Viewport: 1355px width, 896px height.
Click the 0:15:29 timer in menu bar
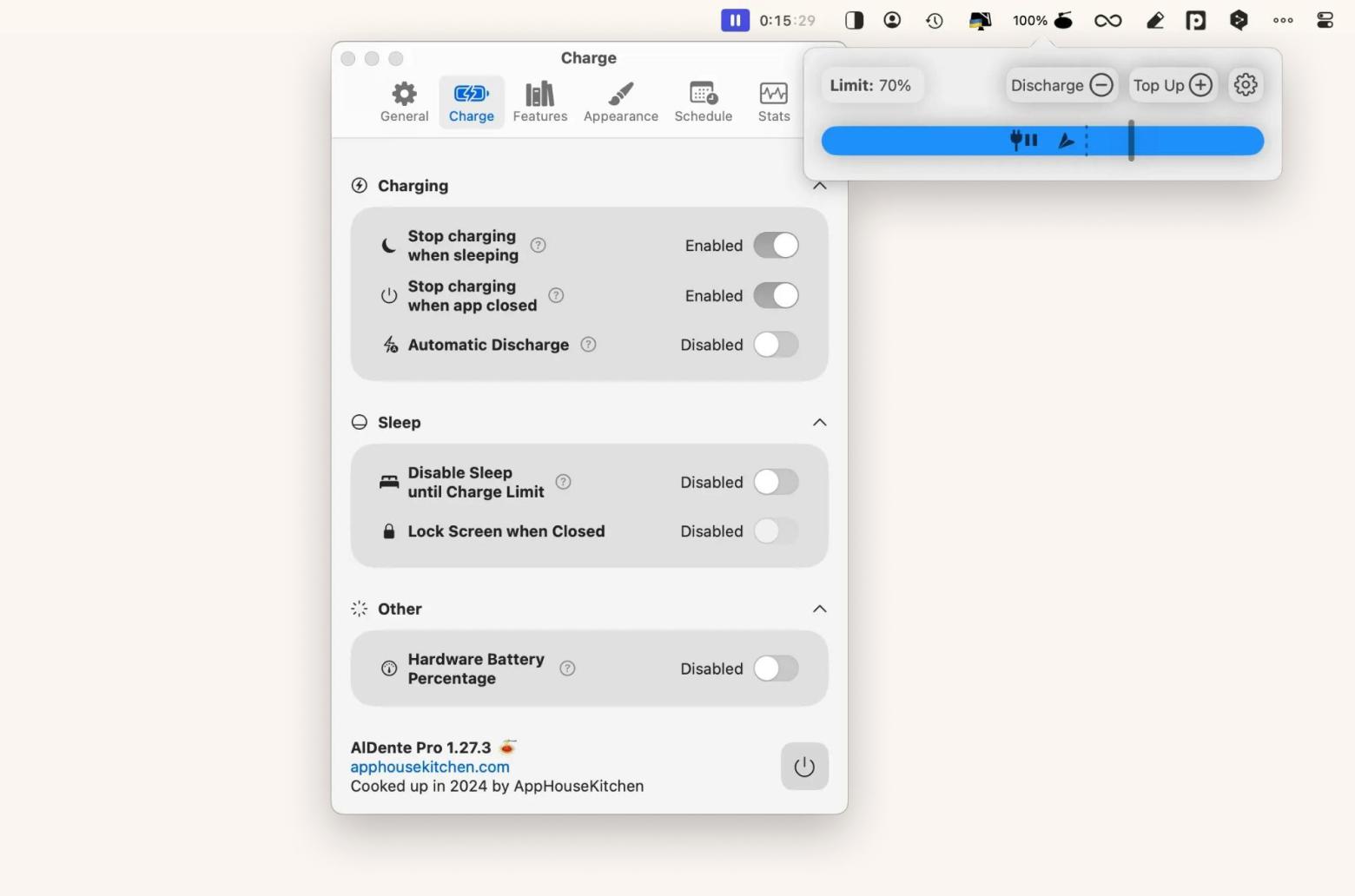tap(788, 20)
